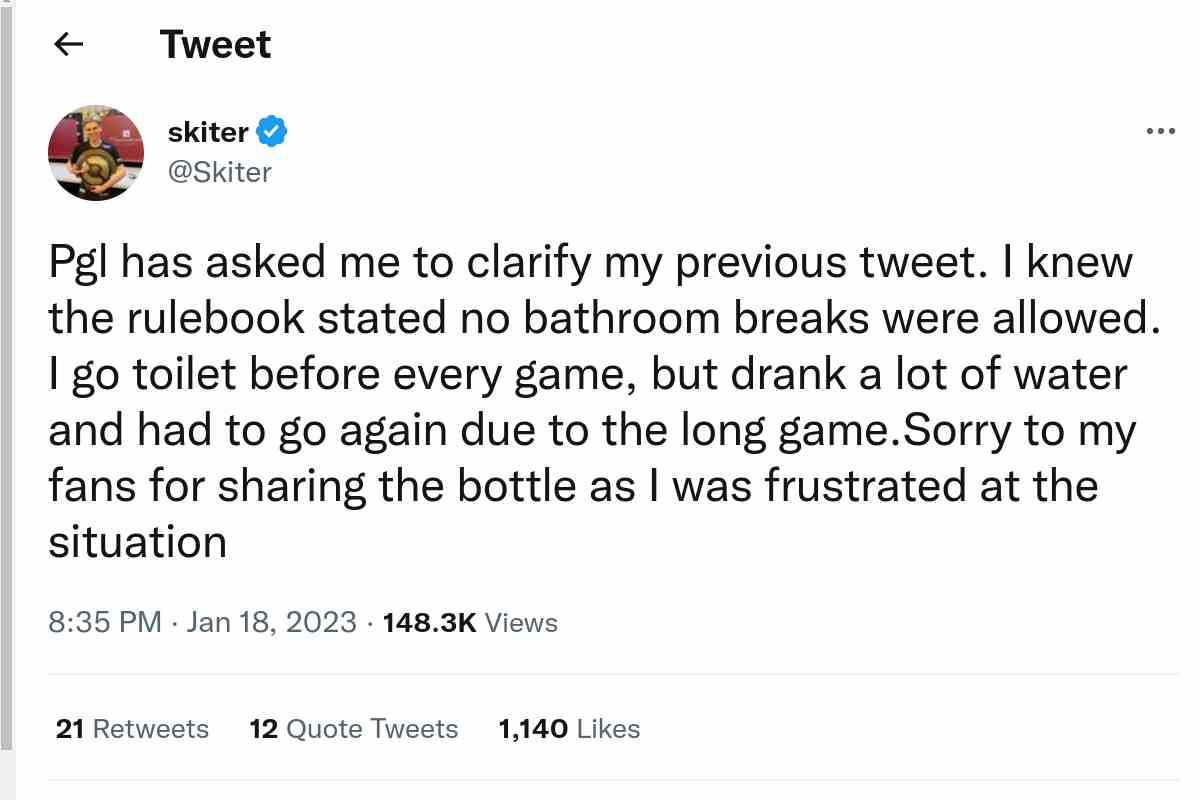Open skiter's profile picture
Viewport: 1200px width, 800px height.
96,152
